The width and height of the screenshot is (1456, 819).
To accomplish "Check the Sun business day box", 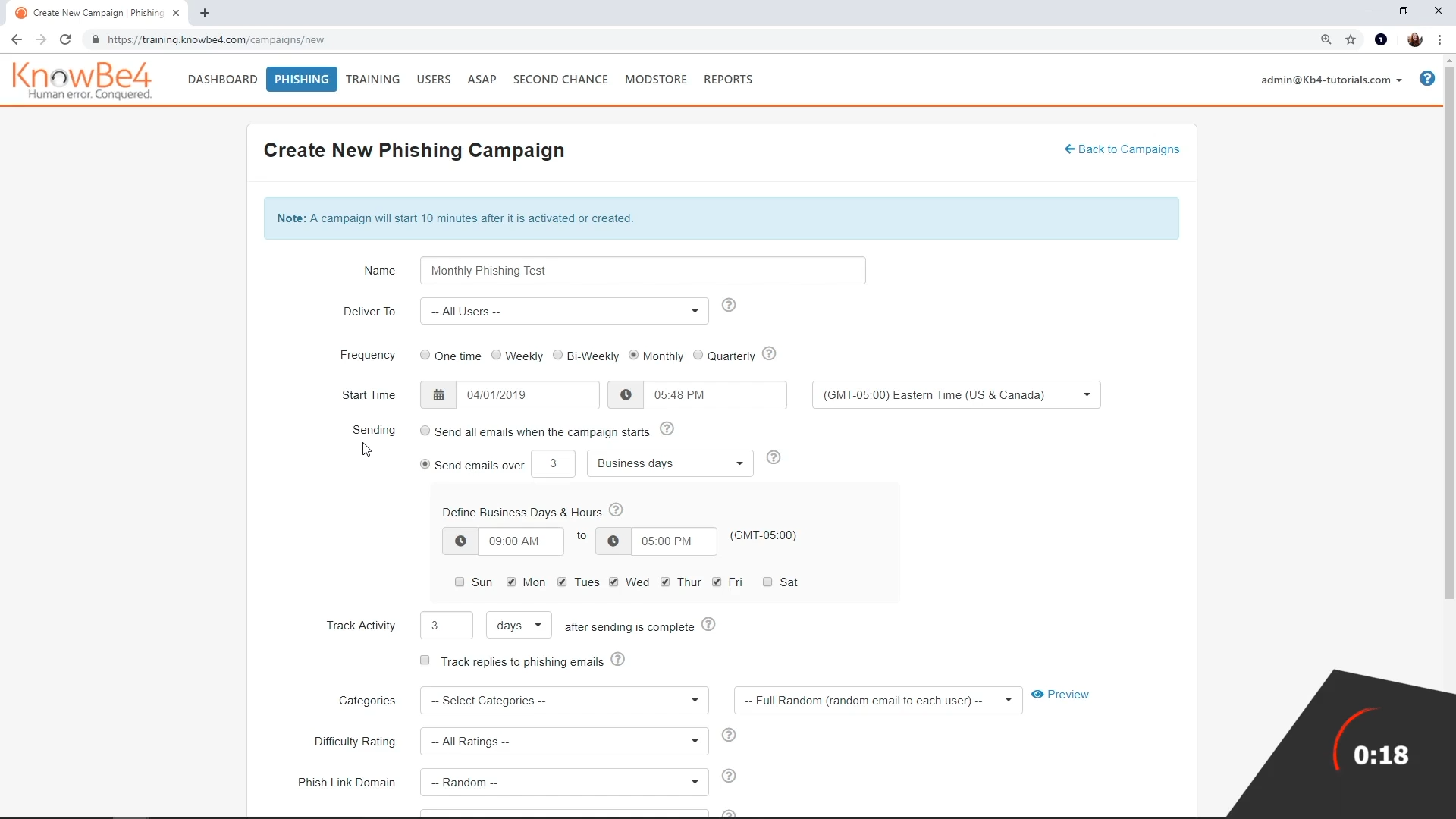I will click(x=460, y=582).
